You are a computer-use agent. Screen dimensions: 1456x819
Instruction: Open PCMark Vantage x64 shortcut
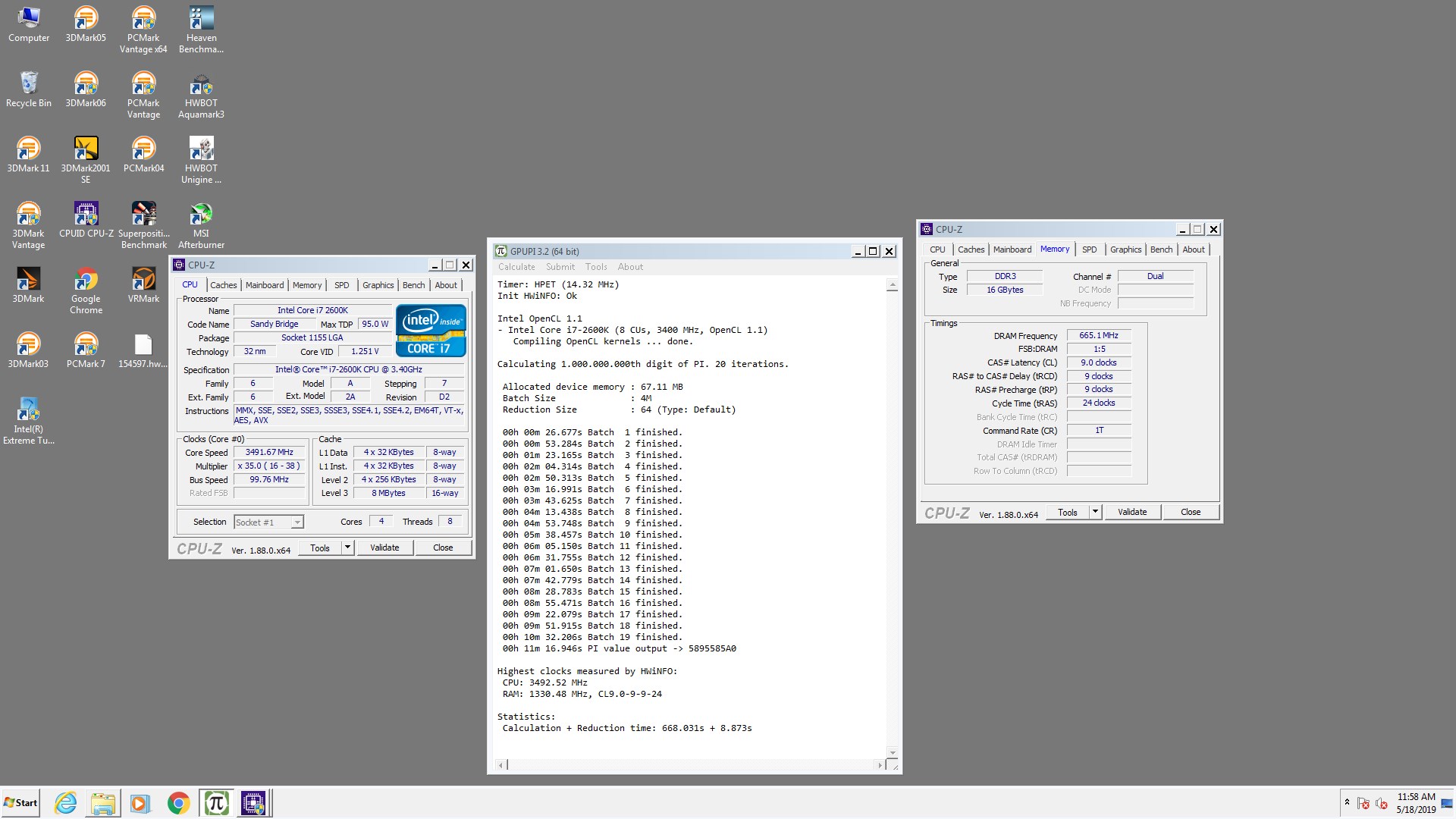coord(143,30)
